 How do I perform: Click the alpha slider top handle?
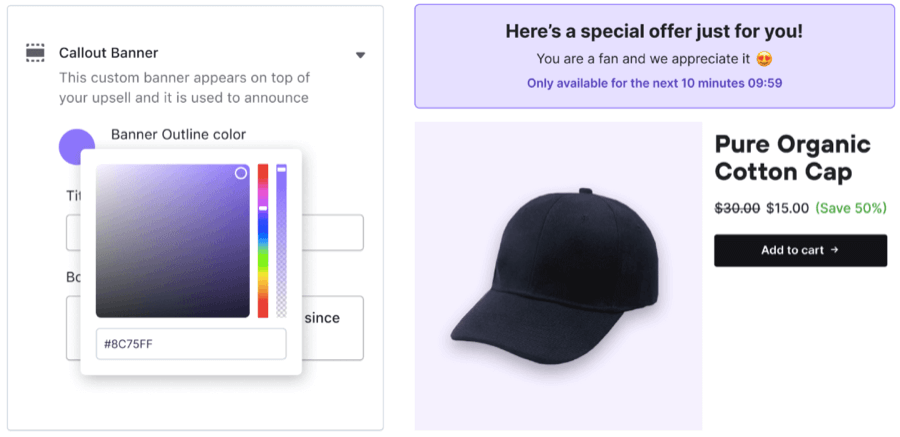pos(282,170)
